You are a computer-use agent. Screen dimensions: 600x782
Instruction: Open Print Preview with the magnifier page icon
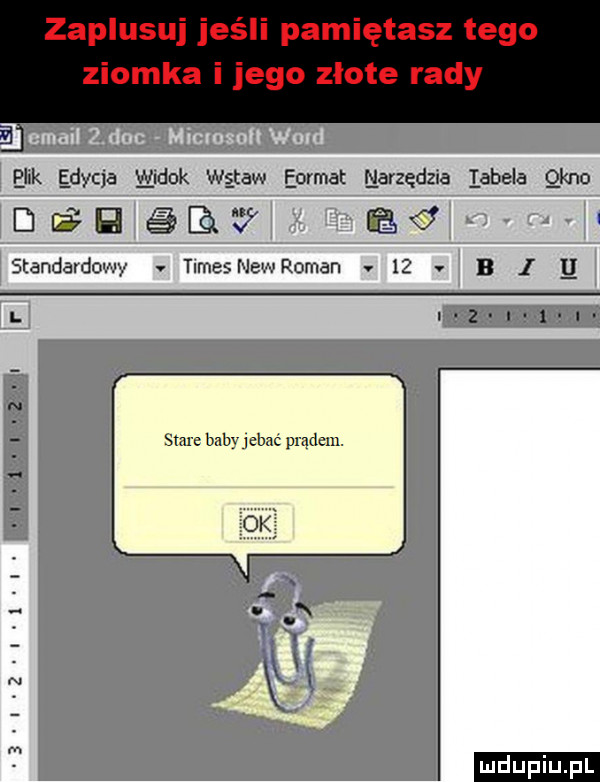(x=202, y=222)
